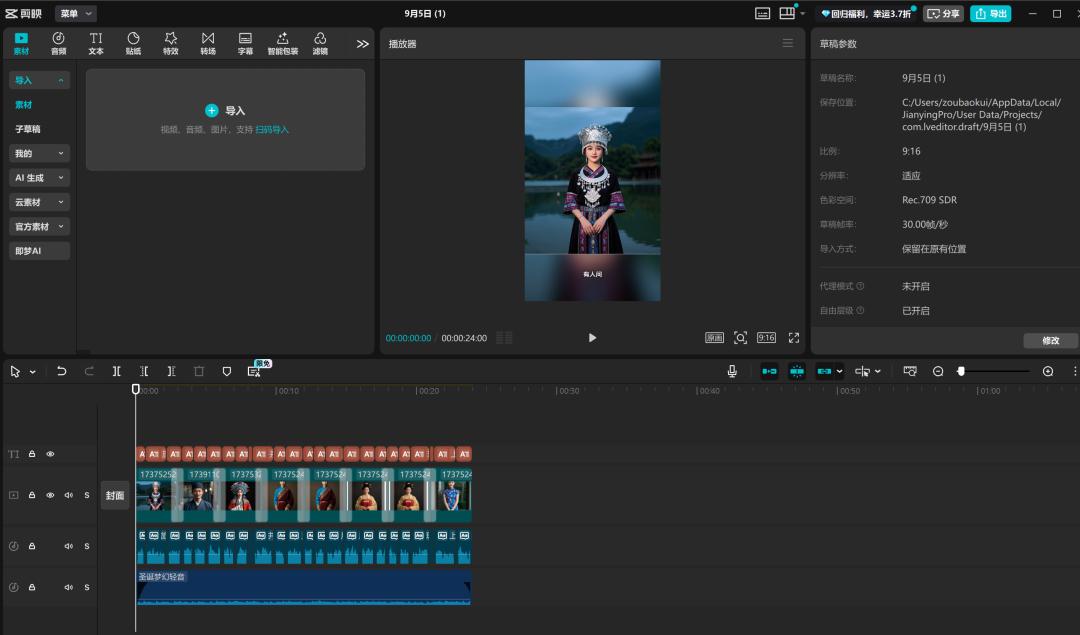Mute the main video track
The image size is (1080, 635).
point(69,495)
